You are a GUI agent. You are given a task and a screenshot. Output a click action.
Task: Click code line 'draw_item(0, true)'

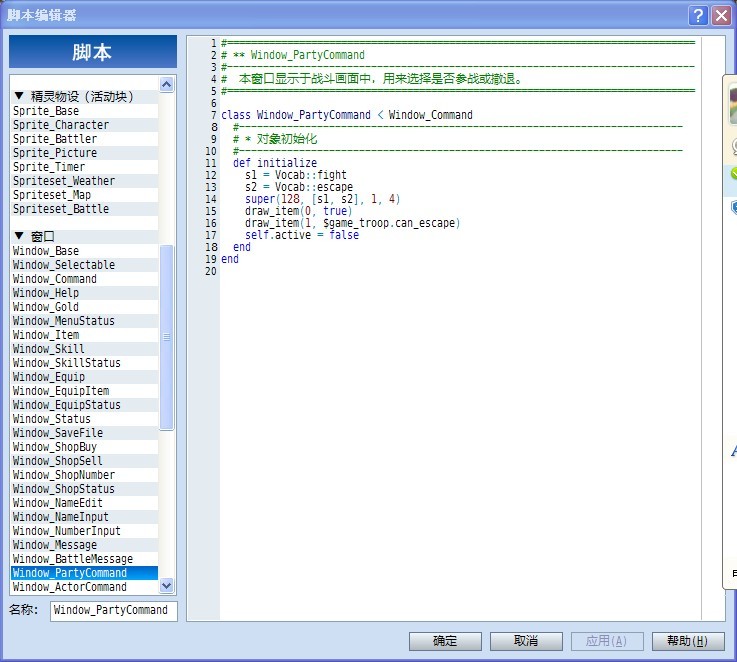point(298,211)
